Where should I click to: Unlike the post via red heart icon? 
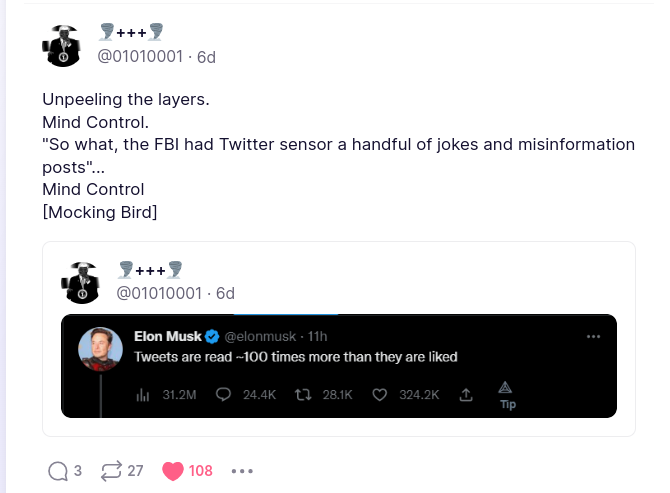point(174,470)
